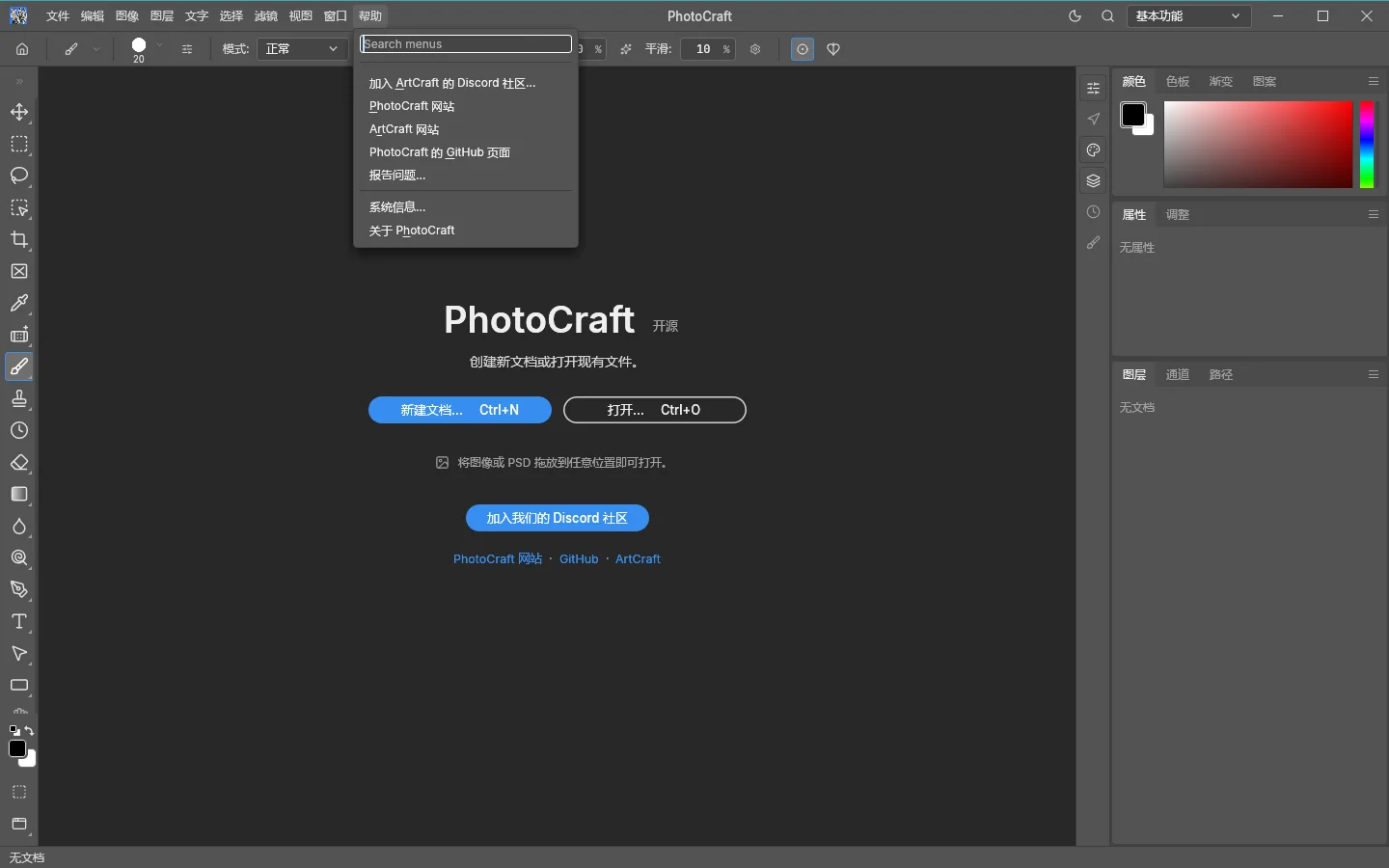Image resolution: width=1389 pixels, height=868 pixels.
Task: Select the Type text tool
Action: pos(19,621)
